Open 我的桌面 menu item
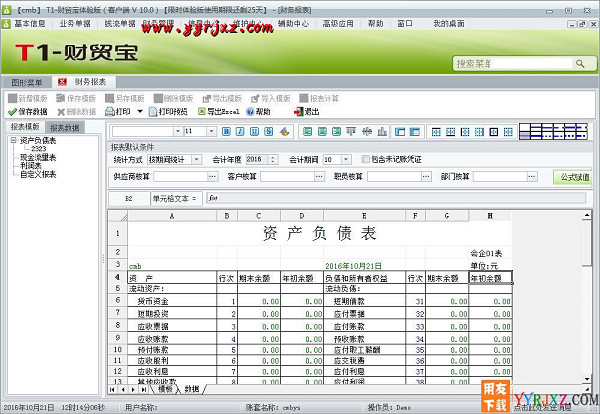 pyautogui.click(x=448, y=24)
